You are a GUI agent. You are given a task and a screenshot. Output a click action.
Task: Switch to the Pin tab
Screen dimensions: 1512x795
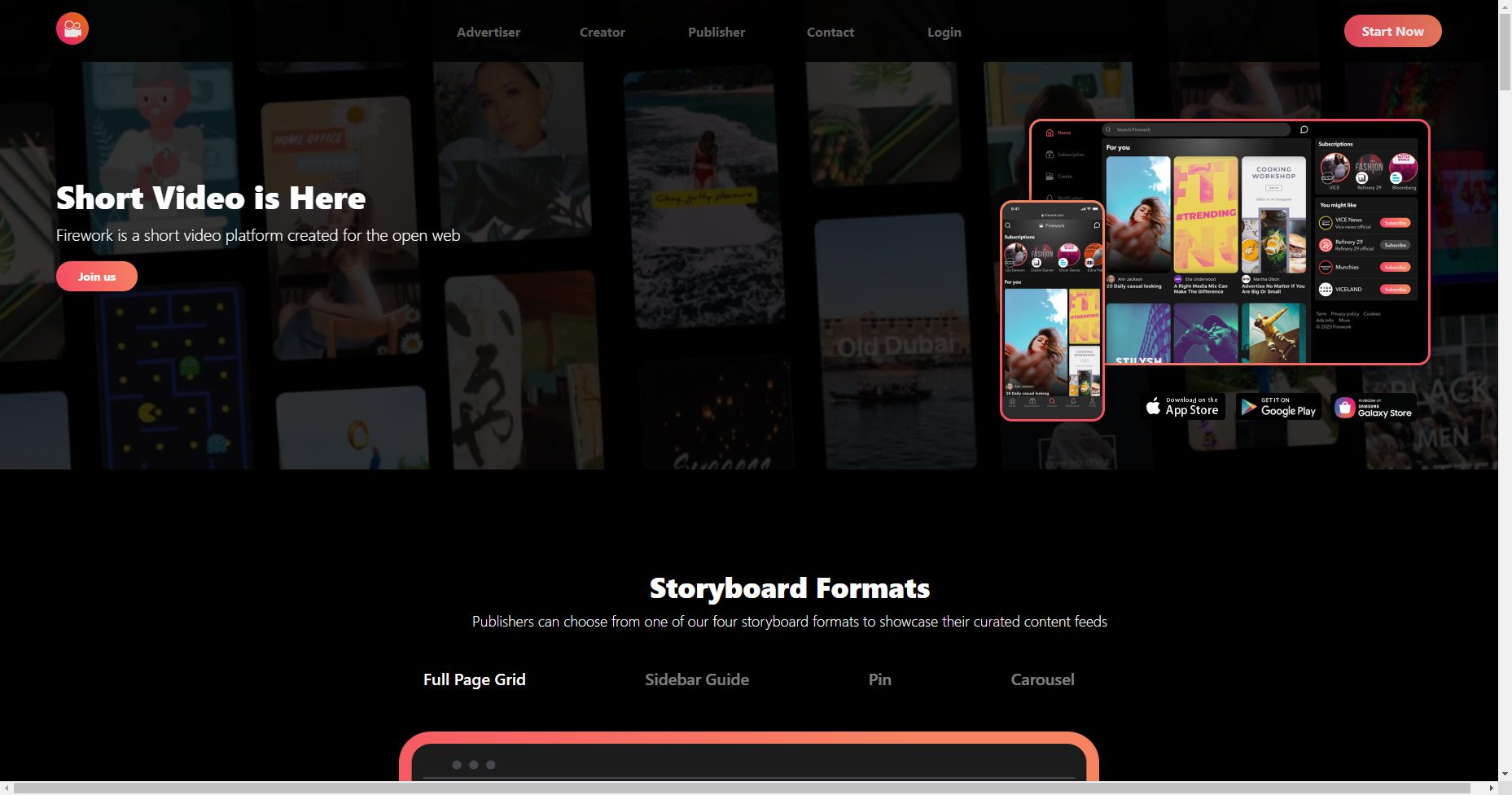pyautogui.click(x=880, y=679)
